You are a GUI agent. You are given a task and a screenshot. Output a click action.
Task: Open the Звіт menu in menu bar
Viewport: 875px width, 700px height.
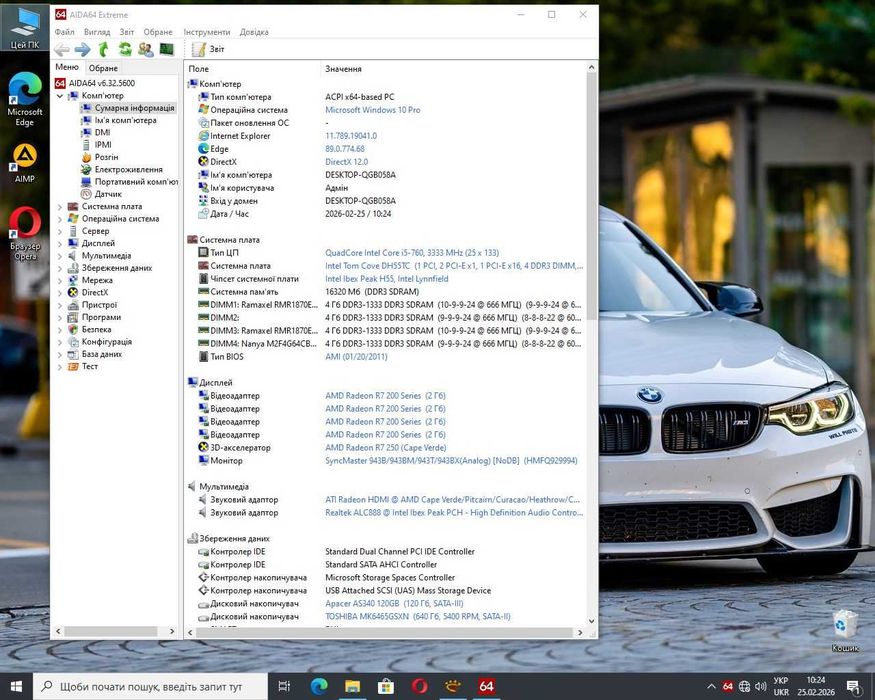[x=127, y=32]
